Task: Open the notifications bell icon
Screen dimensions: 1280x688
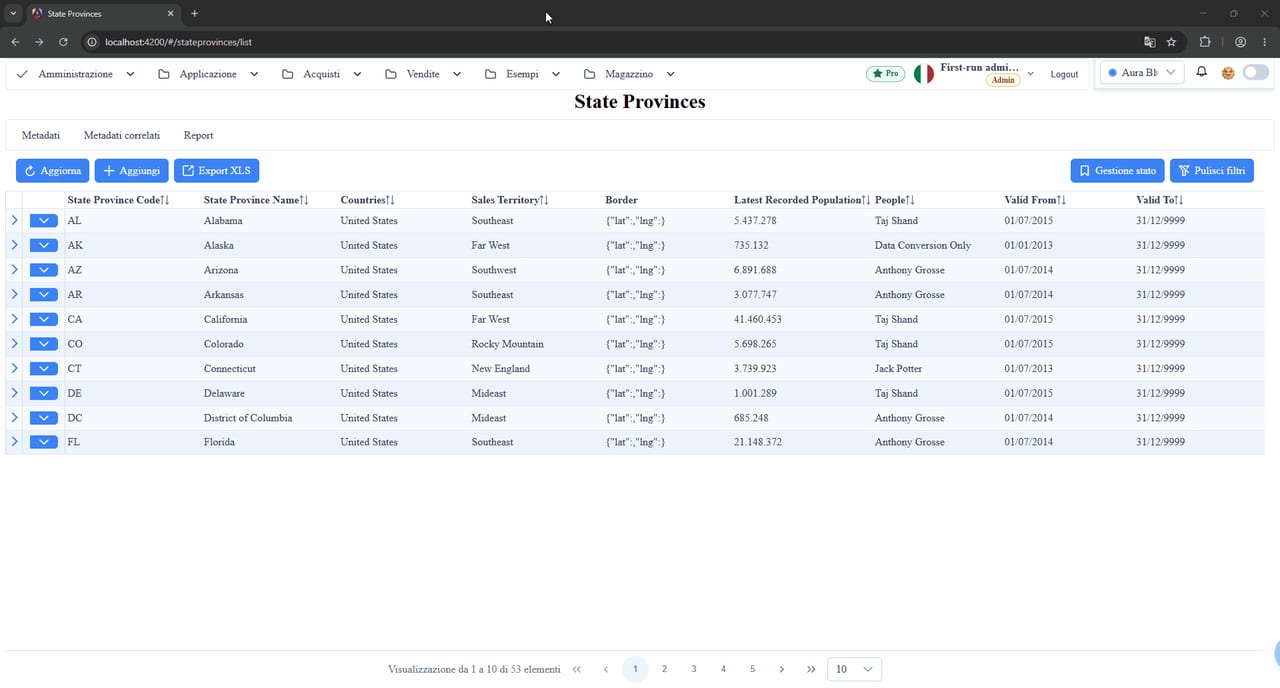Action: 1202,73
